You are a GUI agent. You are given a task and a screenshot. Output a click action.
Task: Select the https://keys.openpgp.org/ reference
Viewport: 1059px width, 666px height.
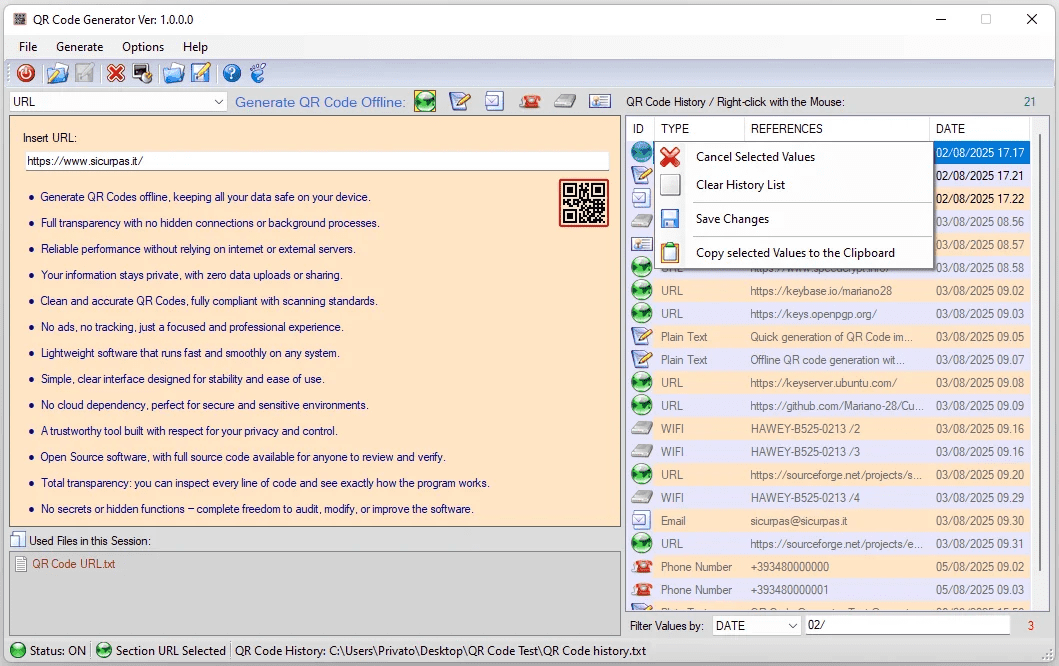[x=813, y=313]
